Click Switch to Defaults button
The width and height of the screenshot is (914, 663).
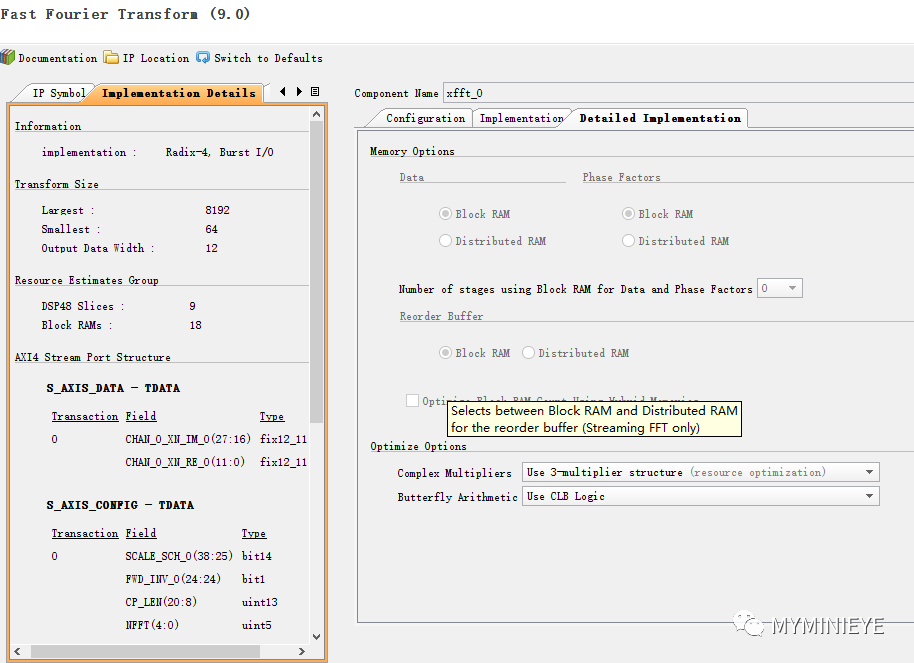(x=268, y=58)
